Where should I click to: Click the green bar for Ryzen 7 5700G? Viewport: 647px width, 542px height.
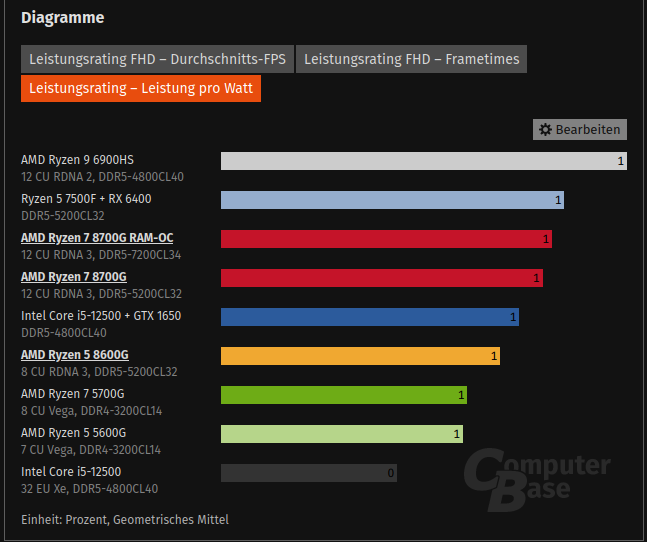tap(344, 395)
